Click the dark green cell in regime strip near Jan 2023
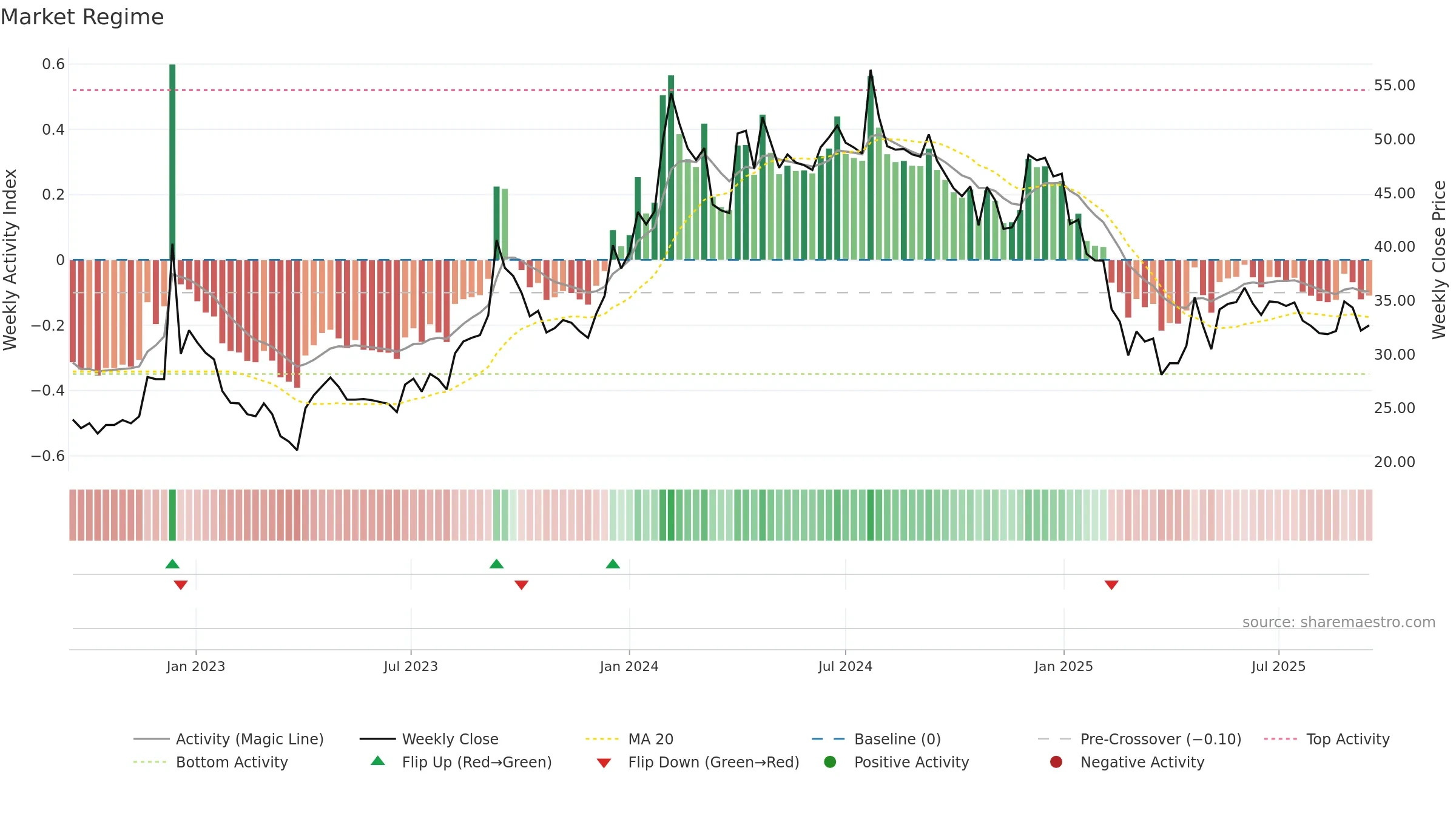Viewport: 1456px width, 819px height. [172, 515]
